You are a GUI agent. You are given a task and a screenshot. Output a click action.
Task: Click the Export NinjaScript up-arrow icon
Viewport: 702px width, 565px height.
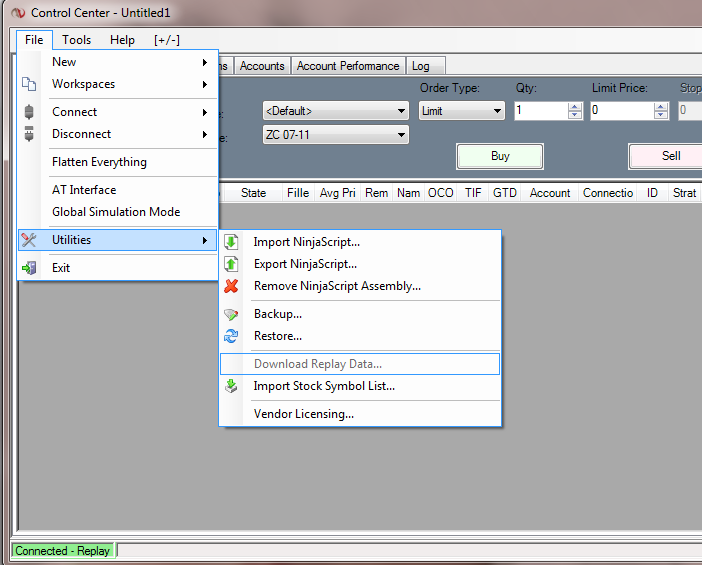coord(231,264)
